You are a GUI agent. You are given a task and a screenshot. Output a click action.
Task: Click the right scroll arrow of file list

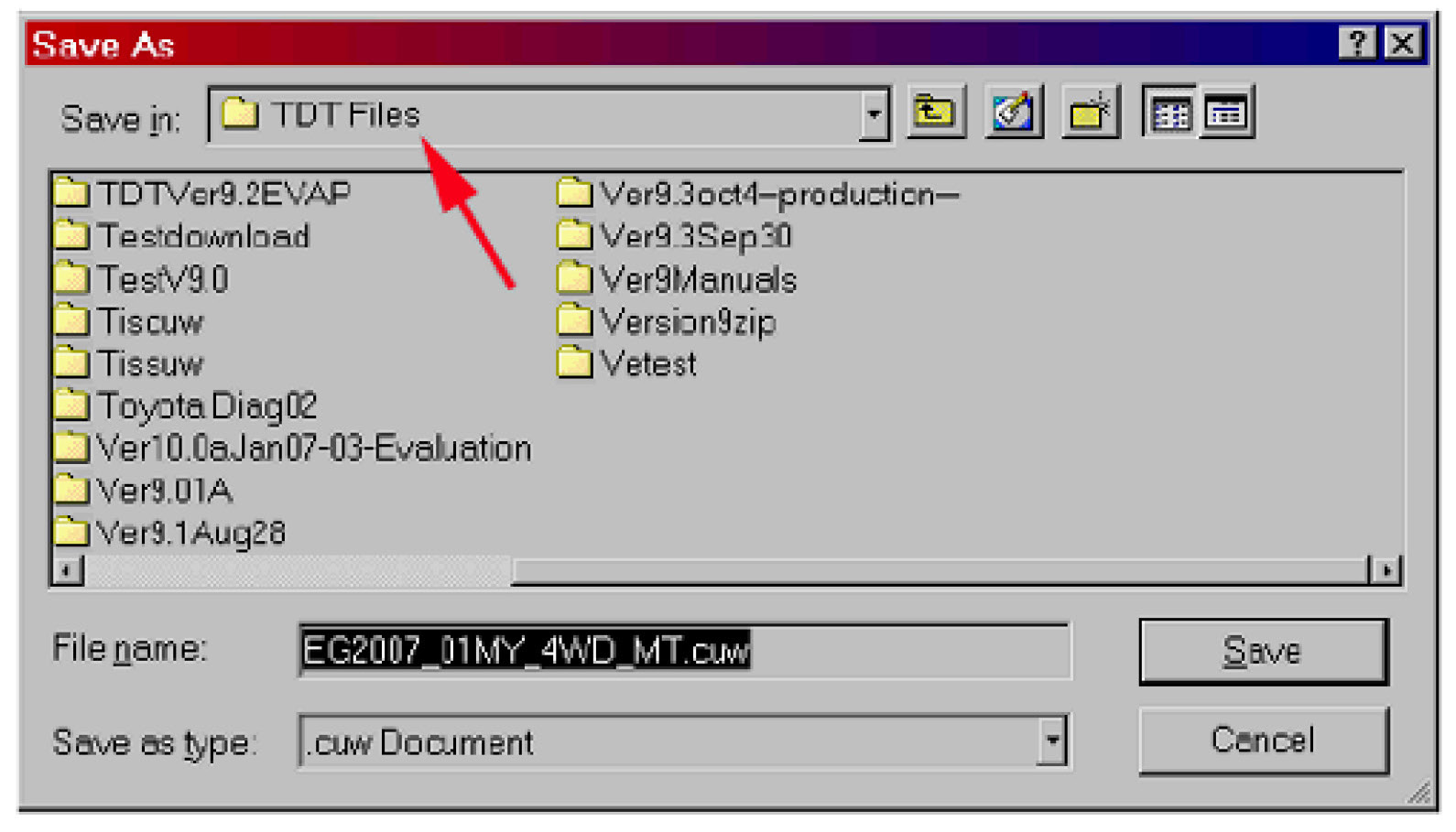pos(1387,570)
